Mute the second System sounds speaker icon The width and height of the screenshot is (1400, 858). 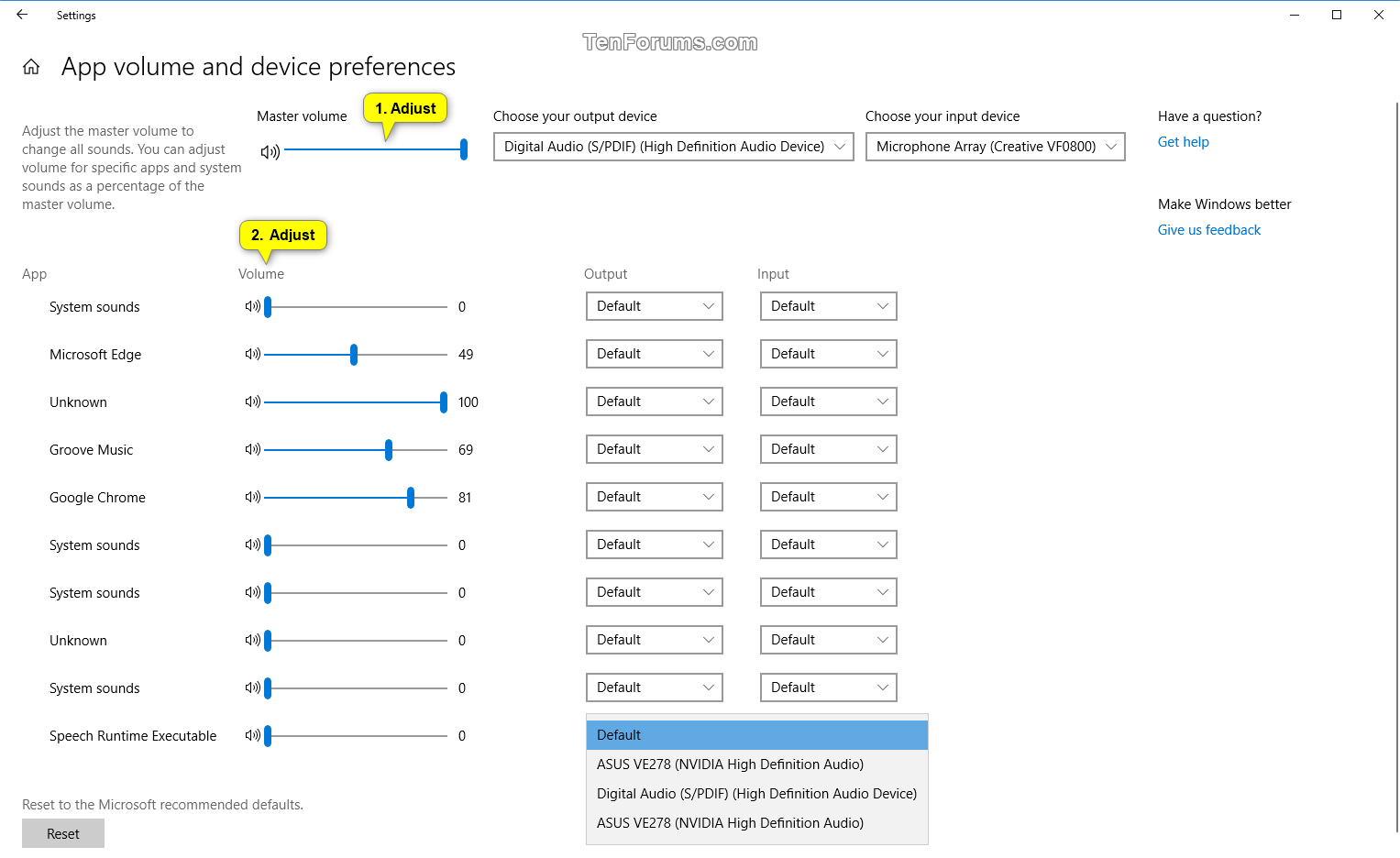coord(254,544)
